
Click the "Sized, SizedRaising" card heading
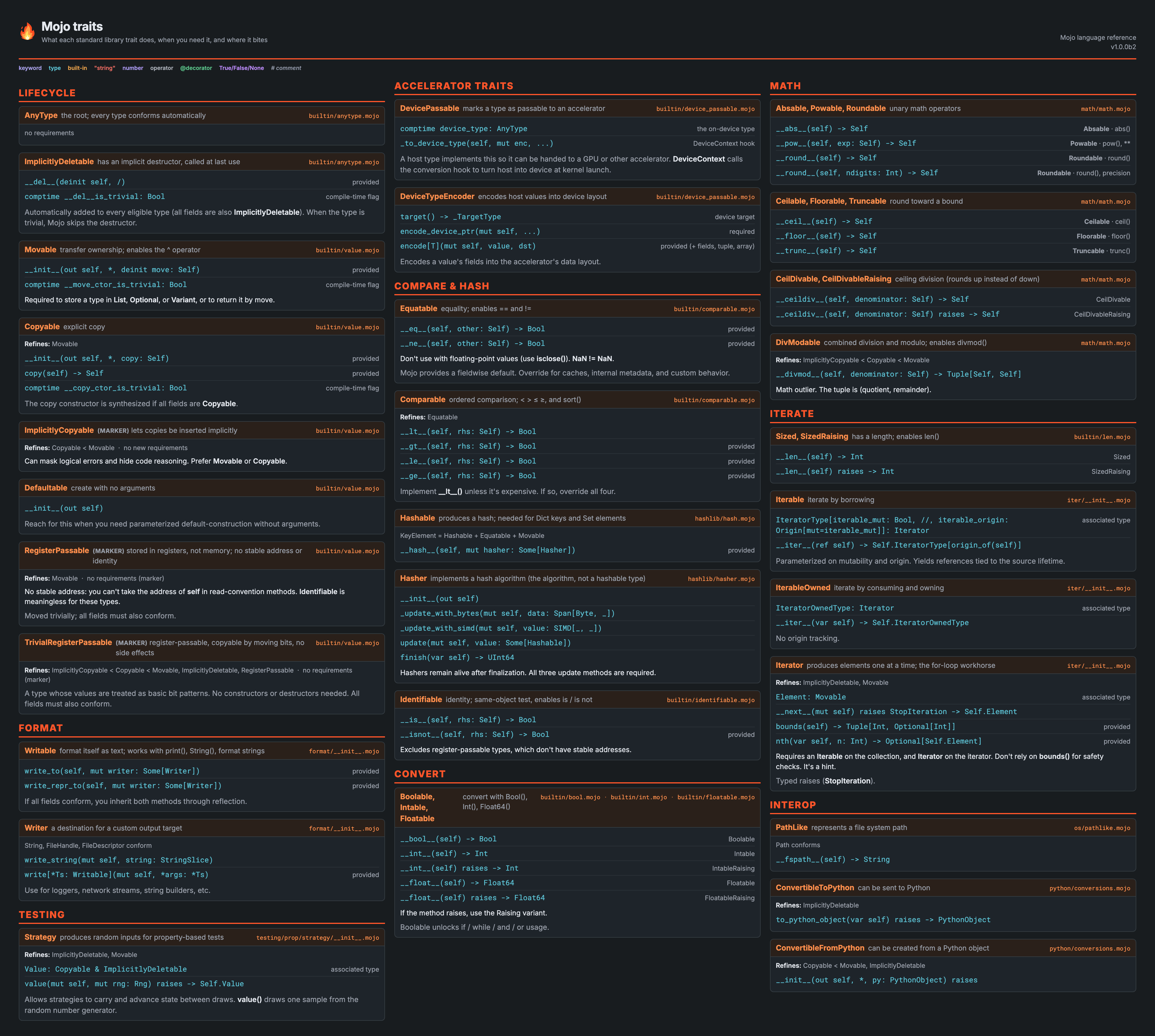pos(812,437)
